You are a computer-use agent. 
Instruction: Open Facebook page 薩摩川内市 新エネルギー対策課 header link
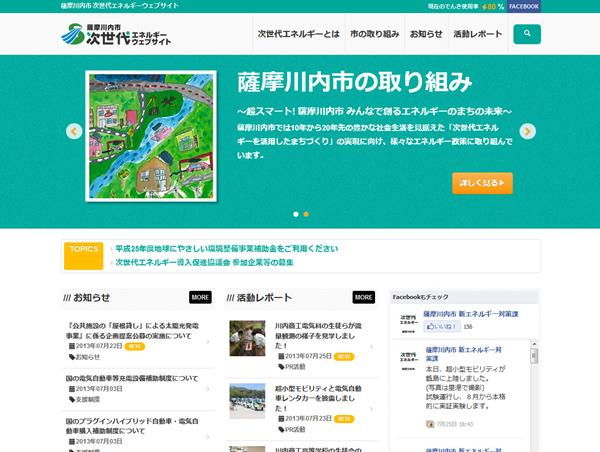click(471, 314)
